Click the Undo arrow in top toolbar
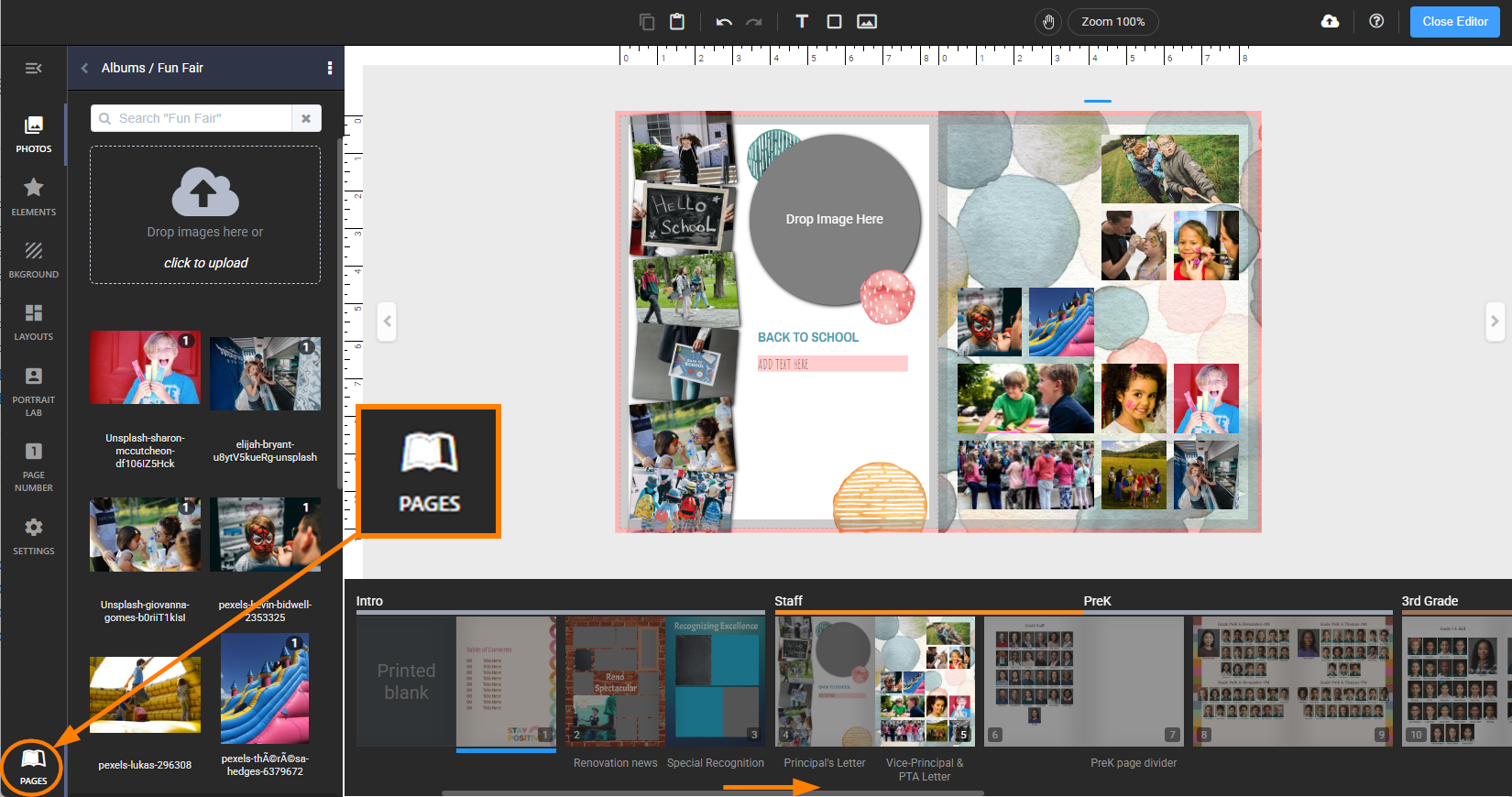Screen dimensions: 1512x797 coord(724,22)
